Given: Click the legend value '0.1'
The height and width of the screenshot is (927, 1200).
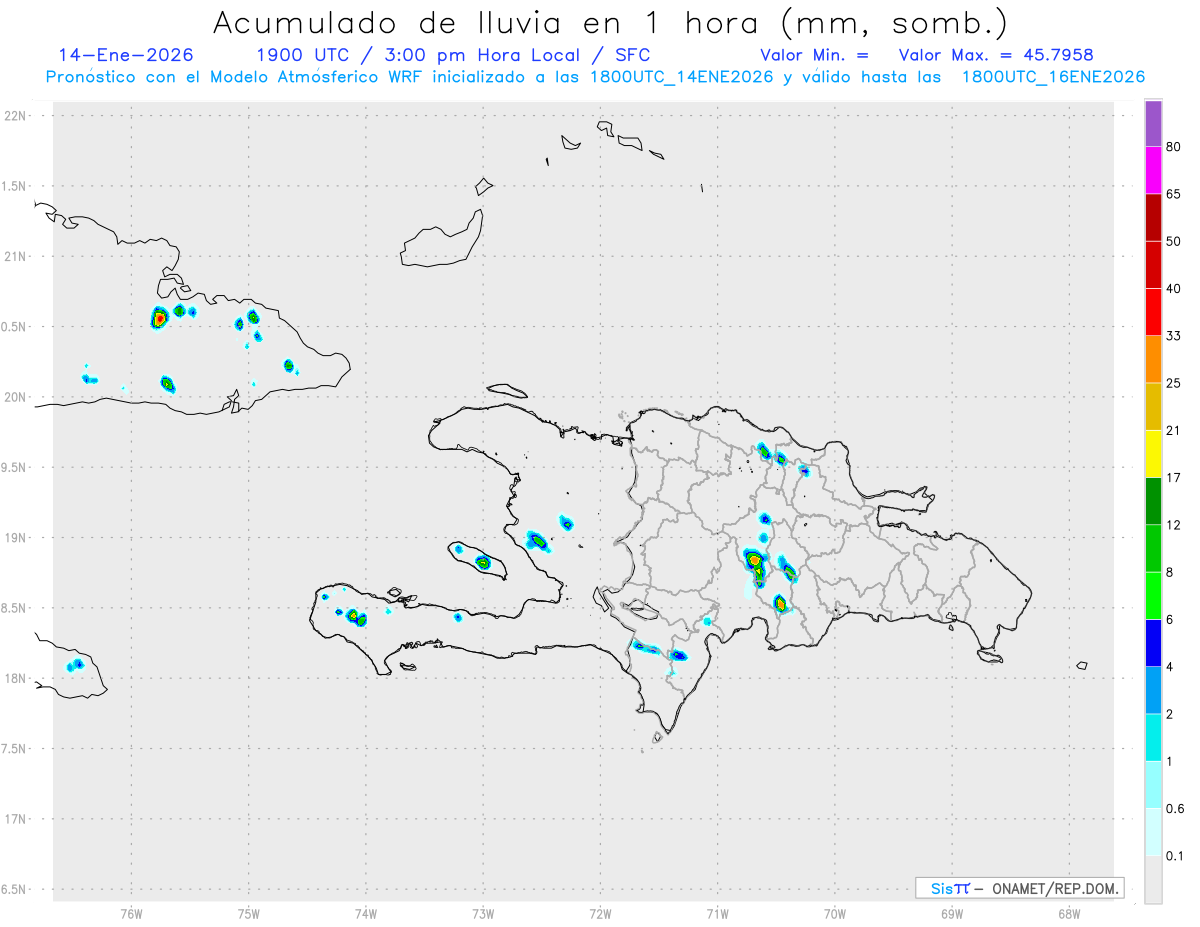Looking at the screenshot, I should (x=1175, y=856).
